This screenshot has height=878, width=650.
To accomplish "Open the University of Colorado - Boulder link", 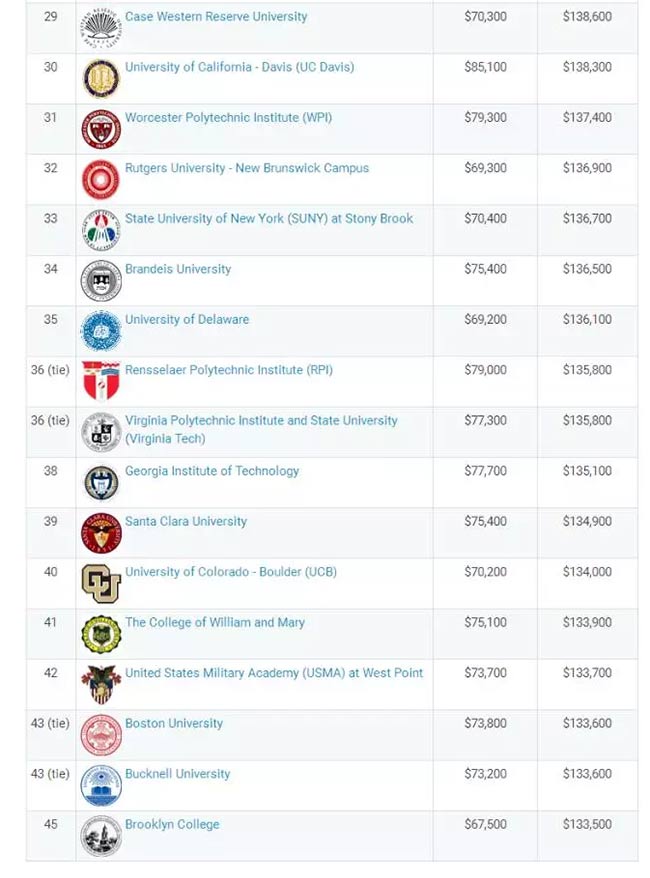I will 231,572.
